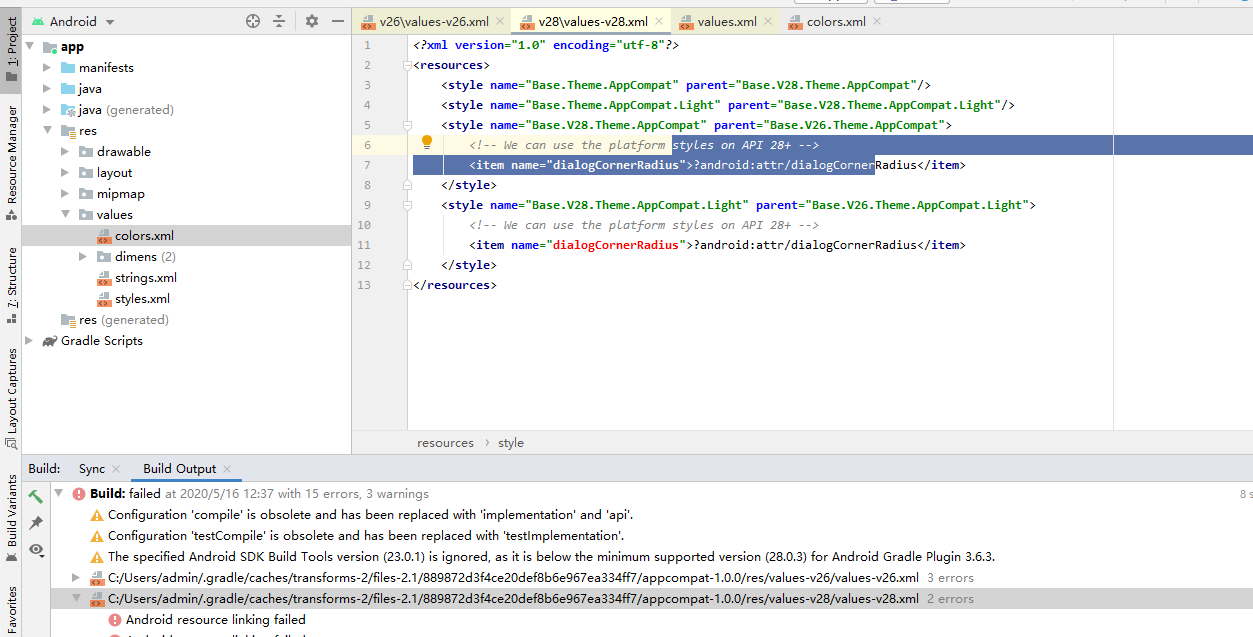The image size is (1253, 637).
Task: Select the res (generated) tree node
Action: (x=124, y=320)
